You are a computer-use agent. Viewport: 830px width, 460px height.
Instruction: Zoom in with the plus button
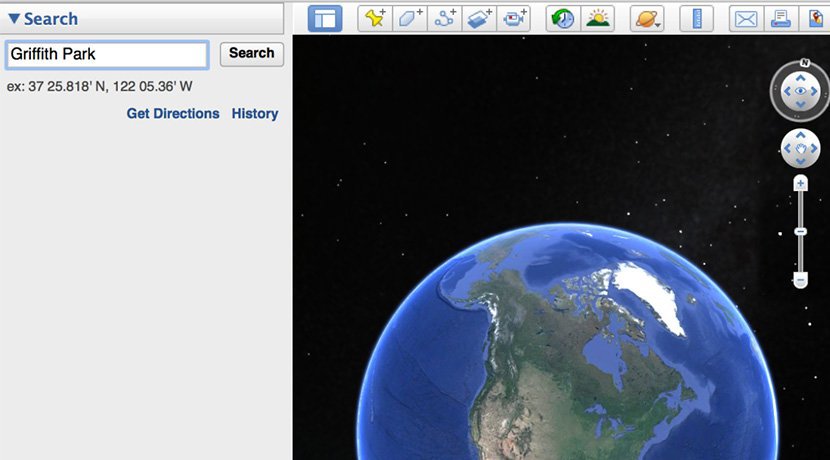coord(800,184)
